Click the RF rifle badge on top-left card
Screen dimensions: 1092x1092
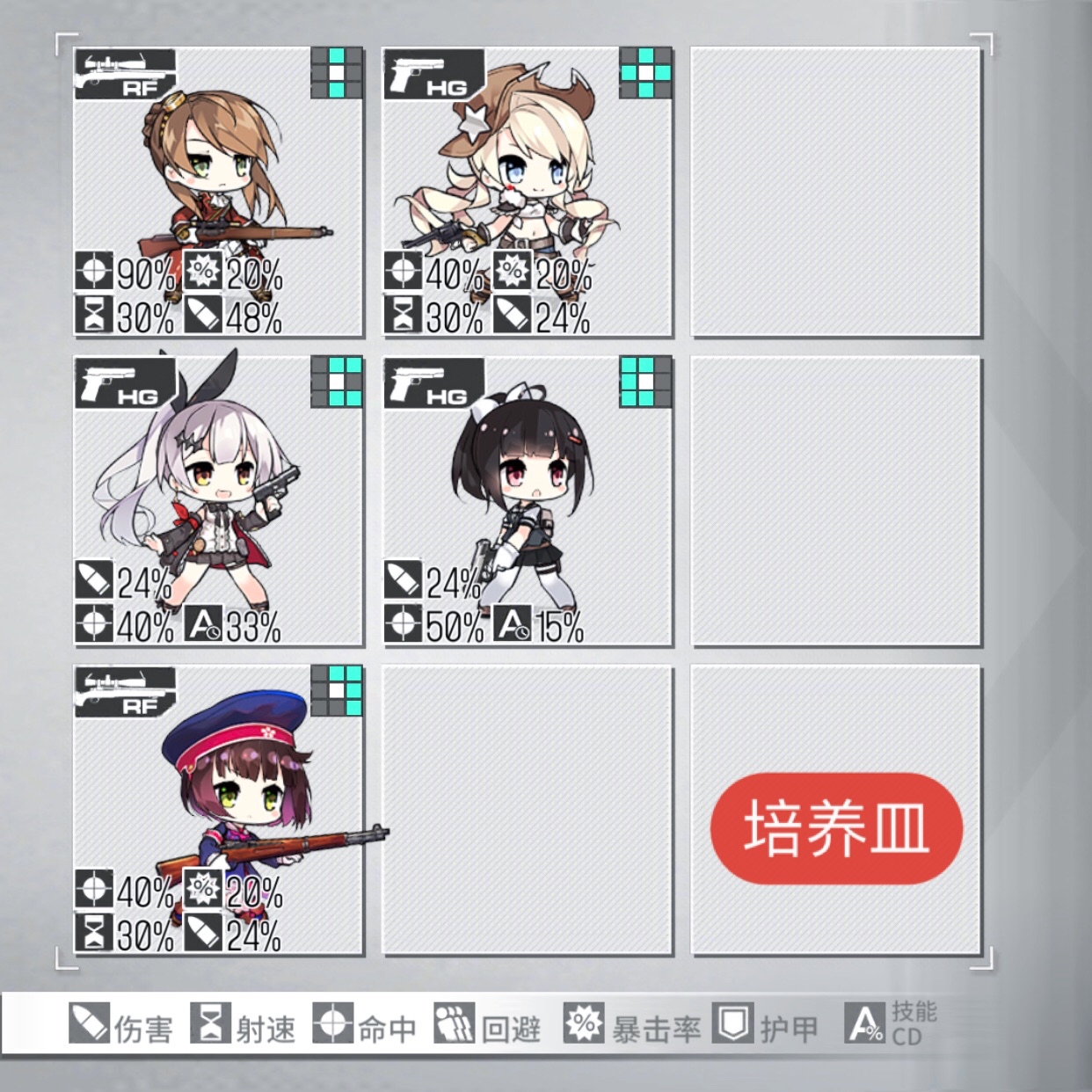pos(125,74)
